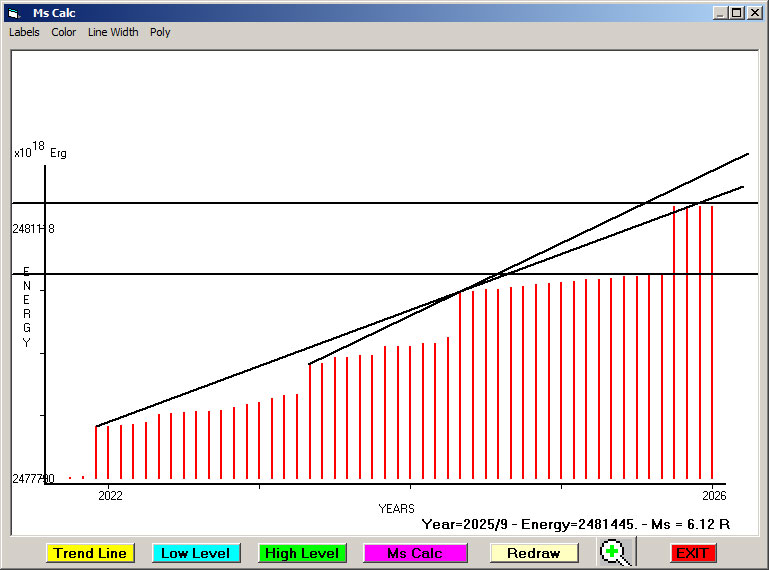Minimize the Ms Calc window
Screen dimensions: 769x570
coord(721,13)
